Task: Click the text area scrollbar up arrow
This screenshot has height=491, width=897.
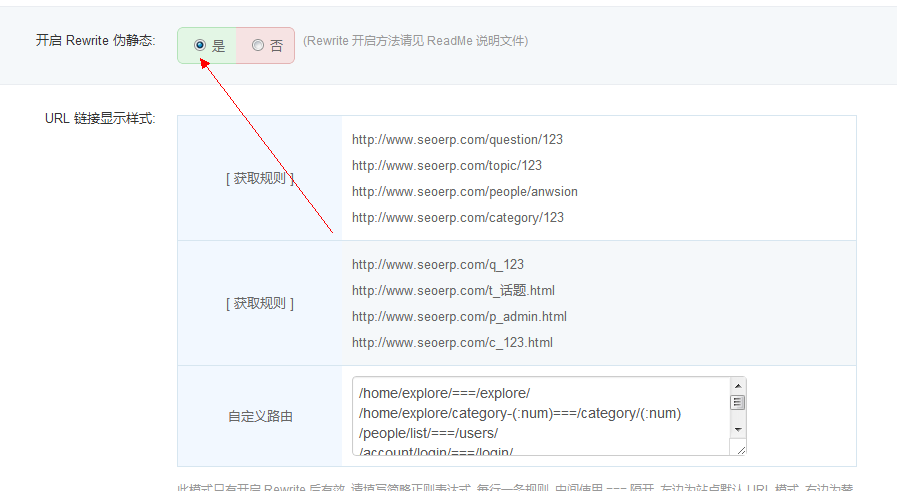Action: (738, 386)
